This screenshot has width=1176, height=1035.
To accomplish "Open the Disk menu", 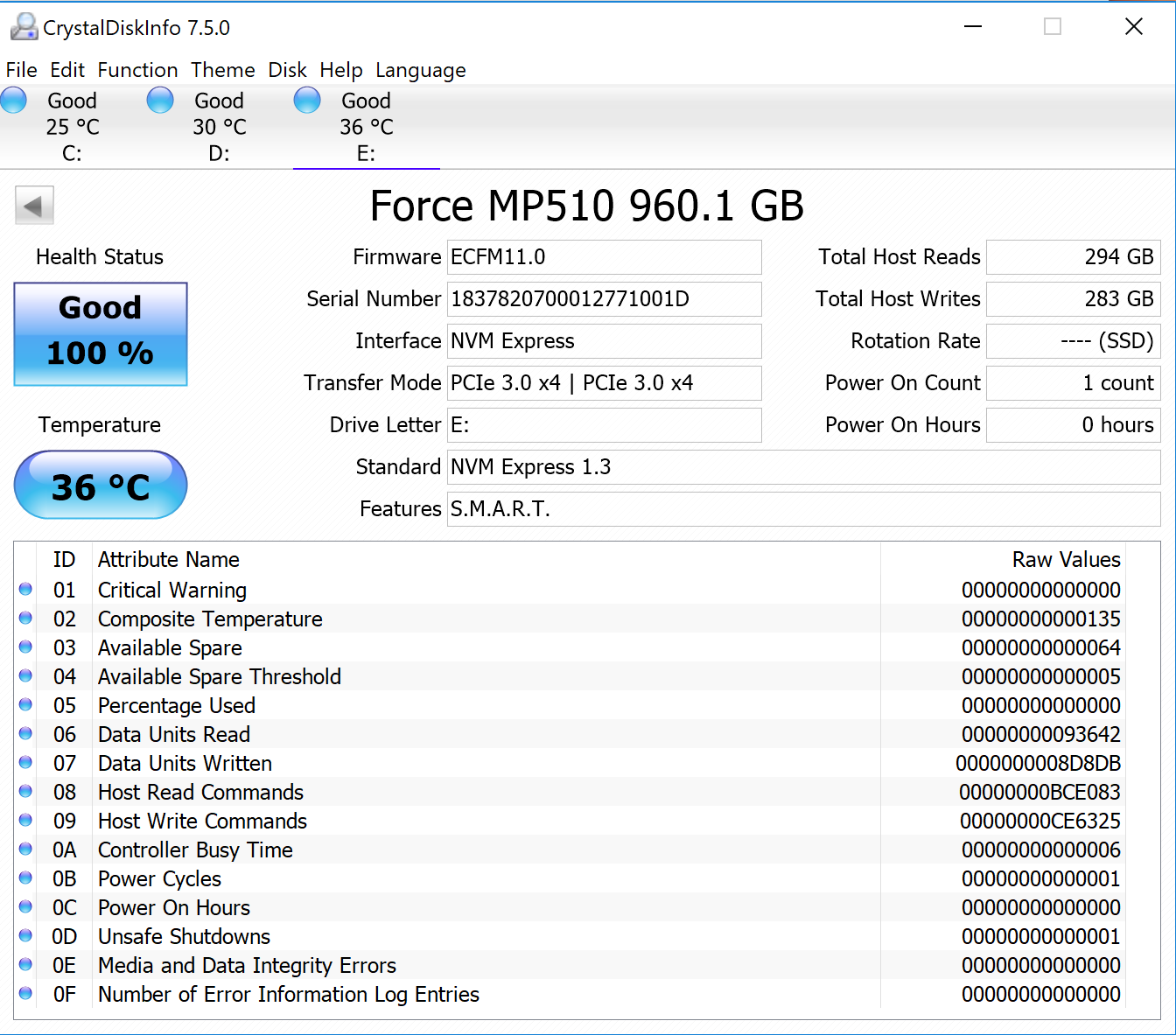I will click(x=287, y=70).
